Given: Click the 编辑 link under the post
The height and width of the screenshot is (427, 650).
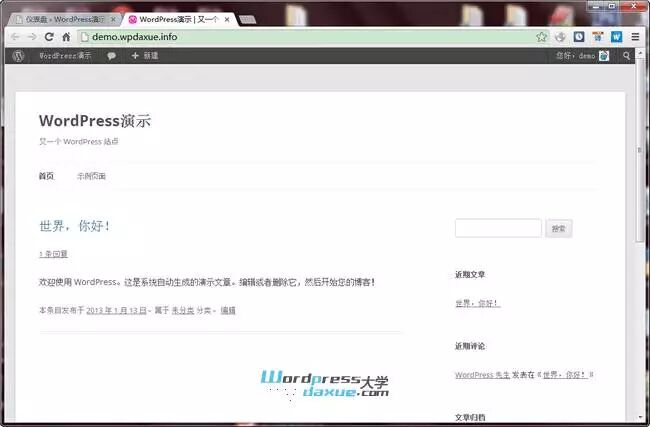Looking at the screenshot, I should coord(228,311).
